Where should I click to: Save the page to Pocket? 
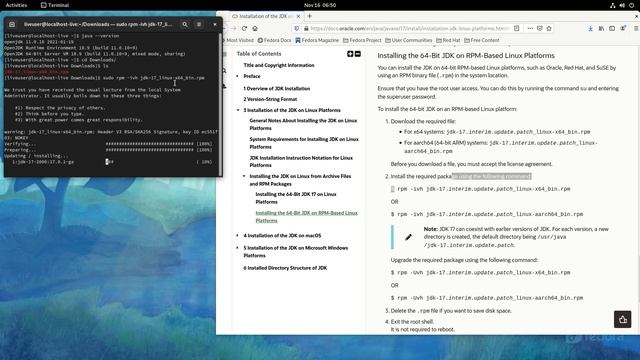click(x=540, y=29)
